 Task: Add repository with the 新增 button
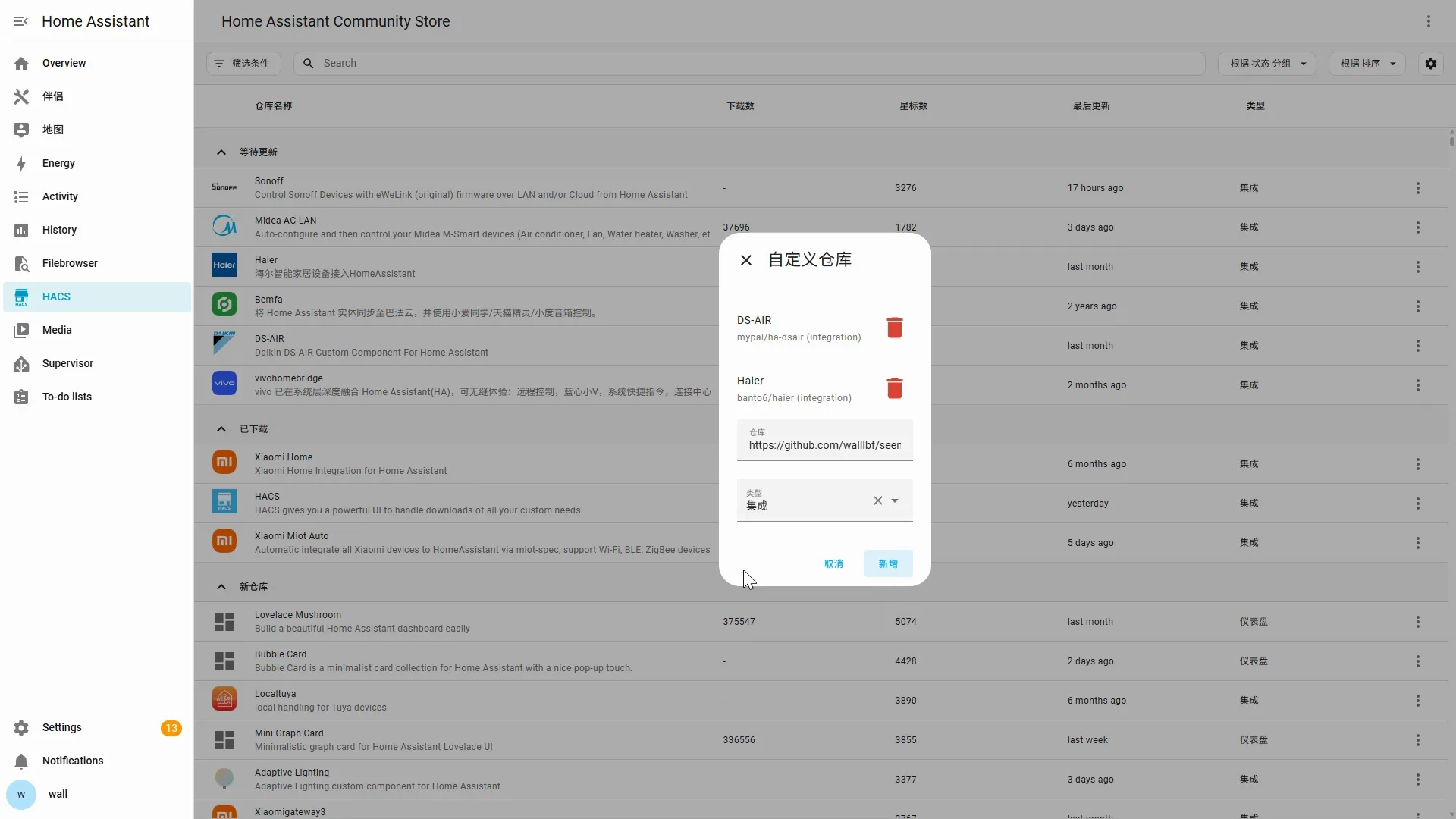pos(888,563)
